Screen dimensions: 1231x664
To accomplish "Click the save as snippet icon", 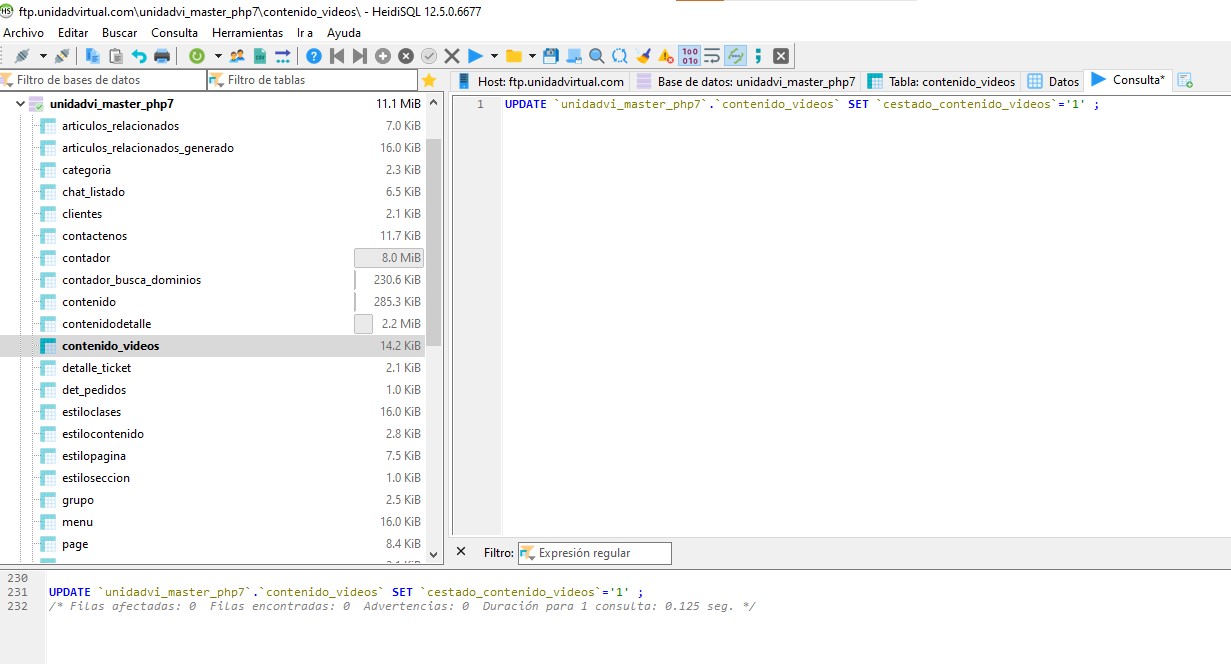I will click(574, 56).
